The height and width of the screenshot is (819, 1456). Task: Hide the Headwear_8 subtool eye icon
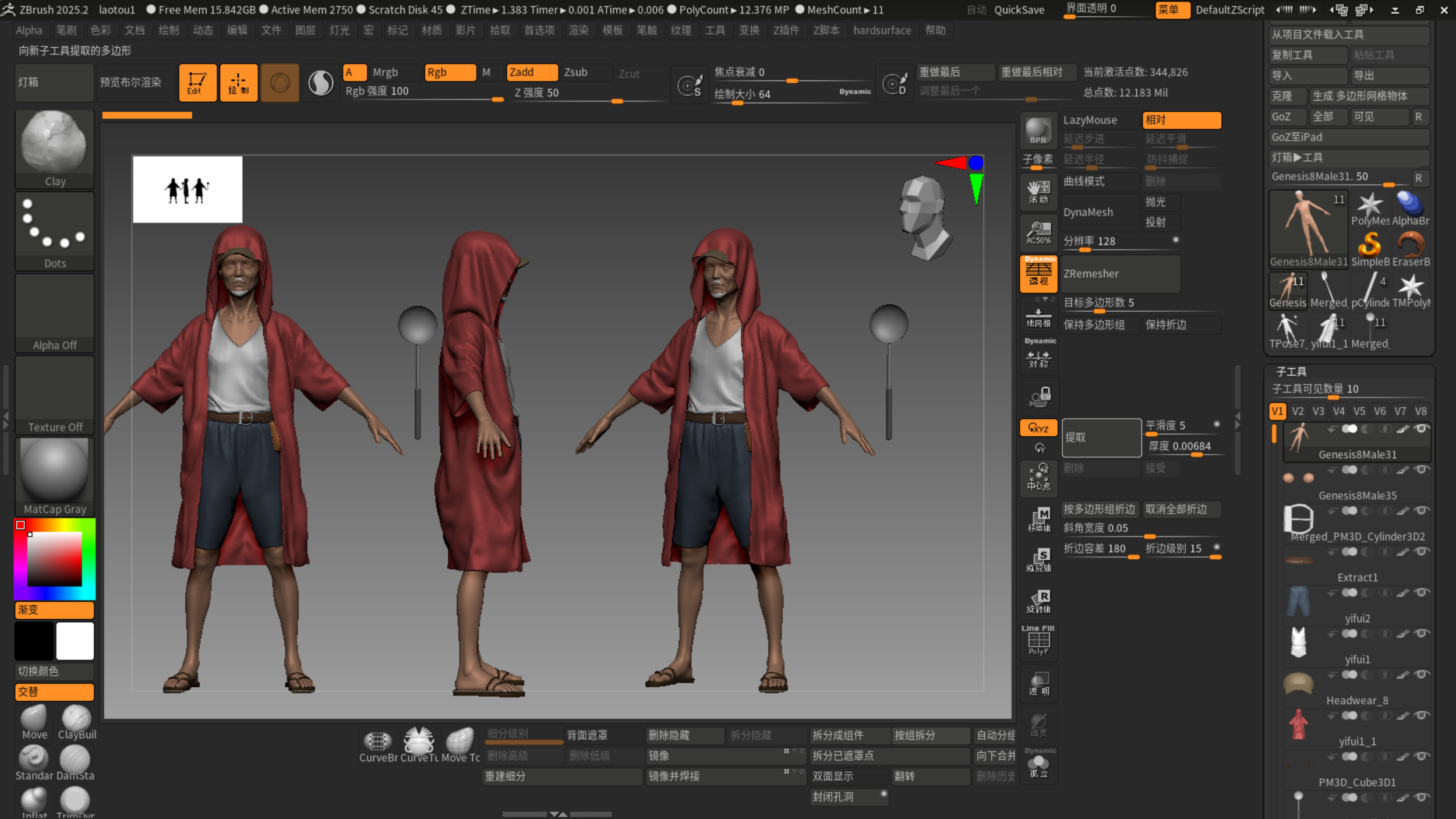click(x=1422, y=675)
